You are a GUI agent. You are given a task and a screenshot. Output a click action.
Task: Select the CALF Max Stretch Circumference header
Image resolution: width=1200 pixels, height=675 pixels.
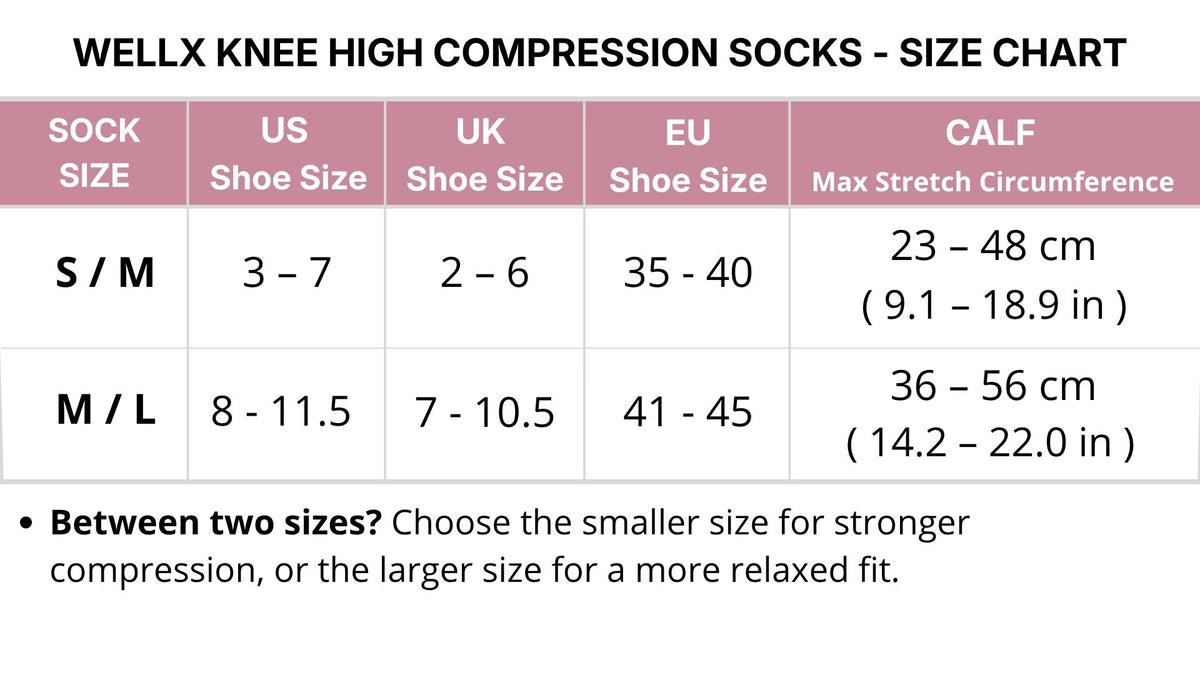point(993,156)
